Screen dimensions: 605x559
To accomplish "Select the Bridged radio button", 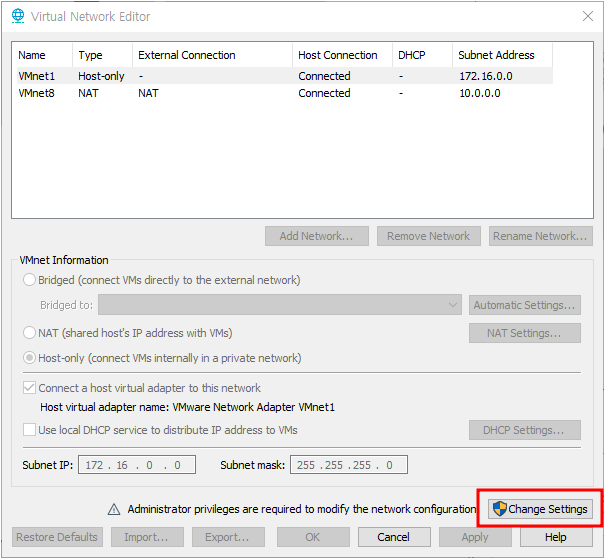I will [x=29, y=280].
